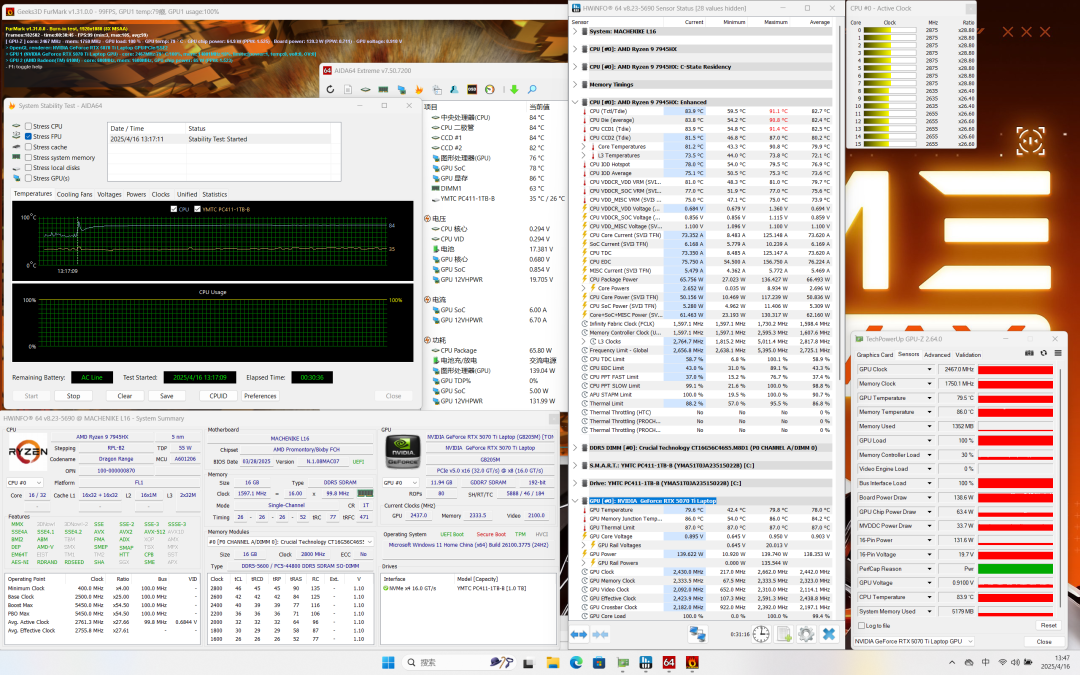Click the GPU Load red graph bar

click(1015, 441)
